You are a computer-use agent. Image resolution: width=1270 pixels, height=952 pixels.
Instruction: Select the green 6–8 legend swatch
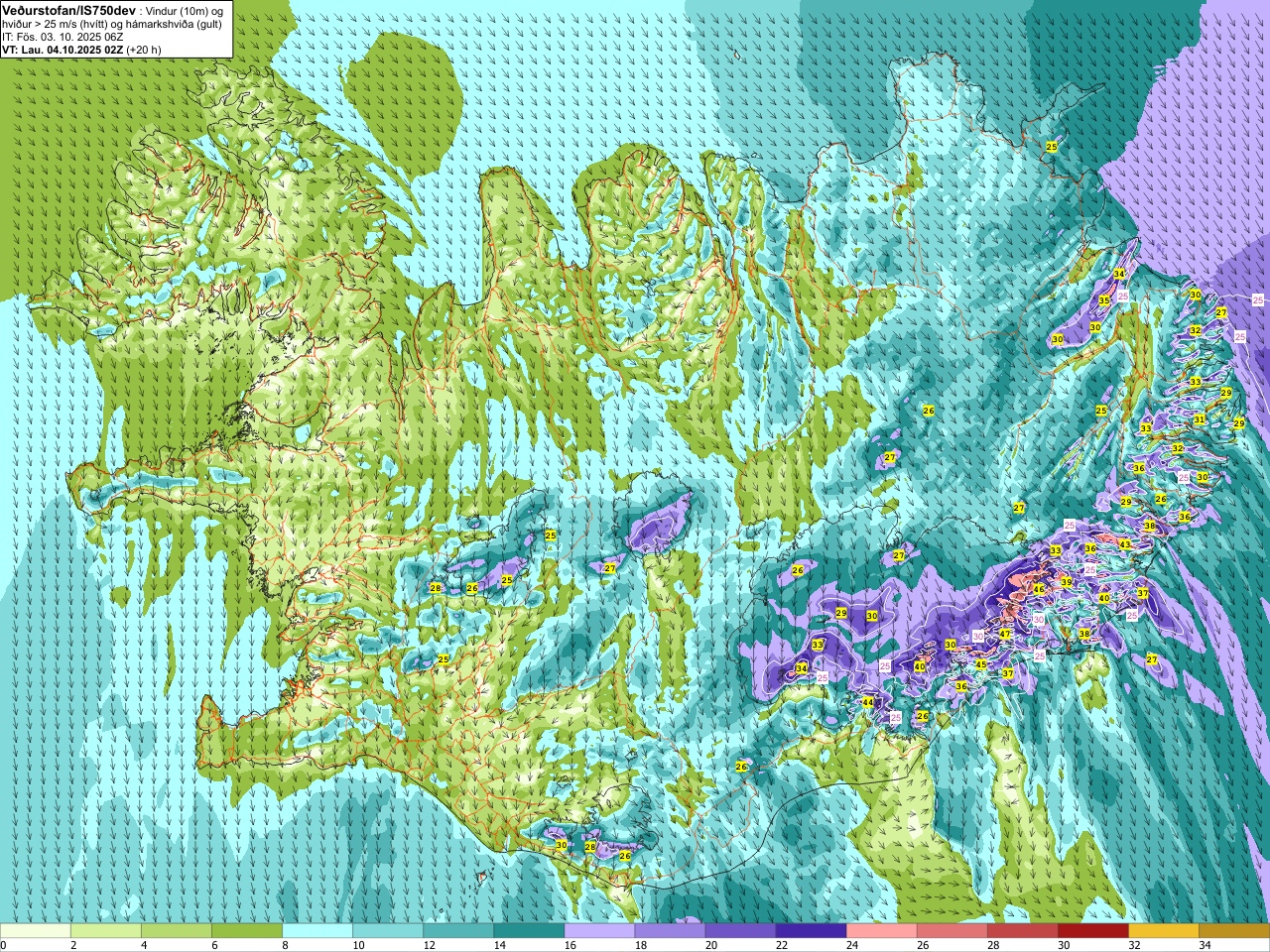tap(246, 931)
